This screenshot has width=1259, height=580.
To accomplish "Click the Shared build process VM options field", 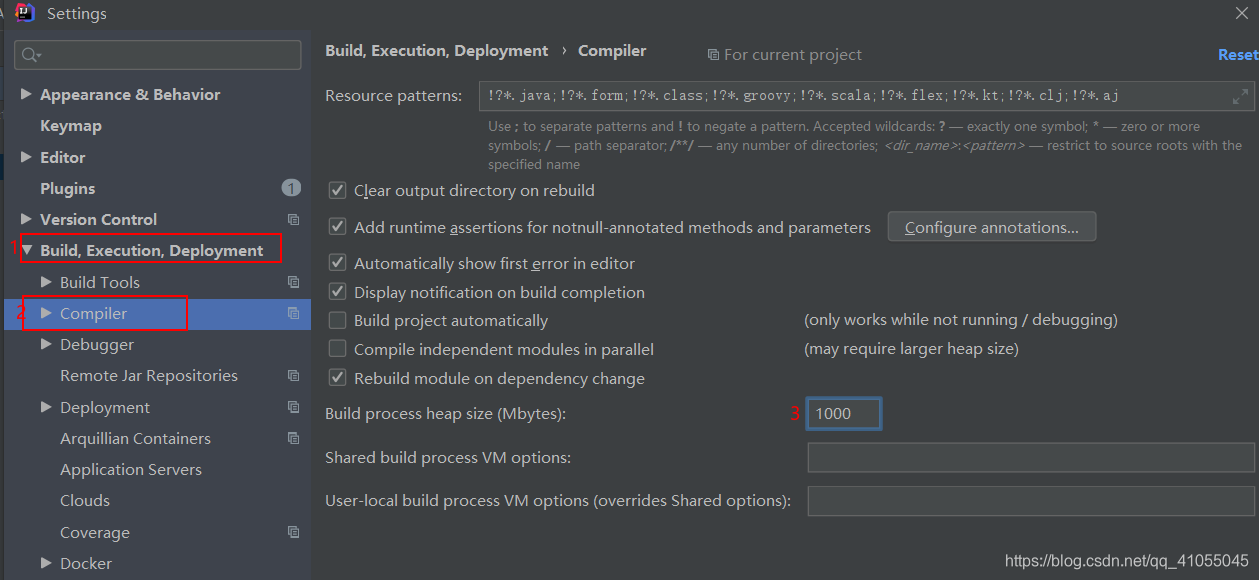I will click(x=1030, y=458).
